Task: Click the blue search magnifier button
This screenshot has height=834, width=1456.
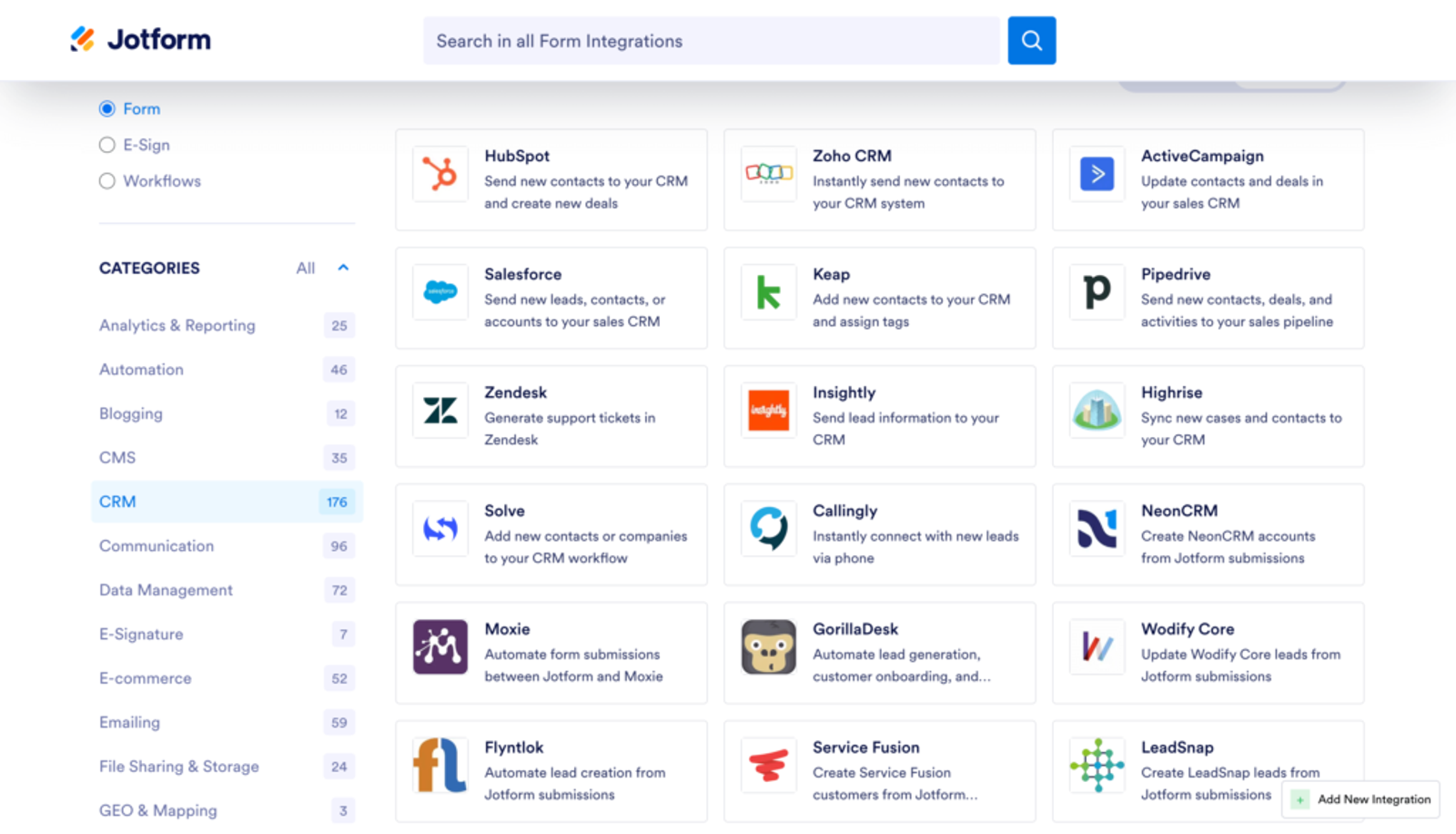Action: click(1032, 40)
